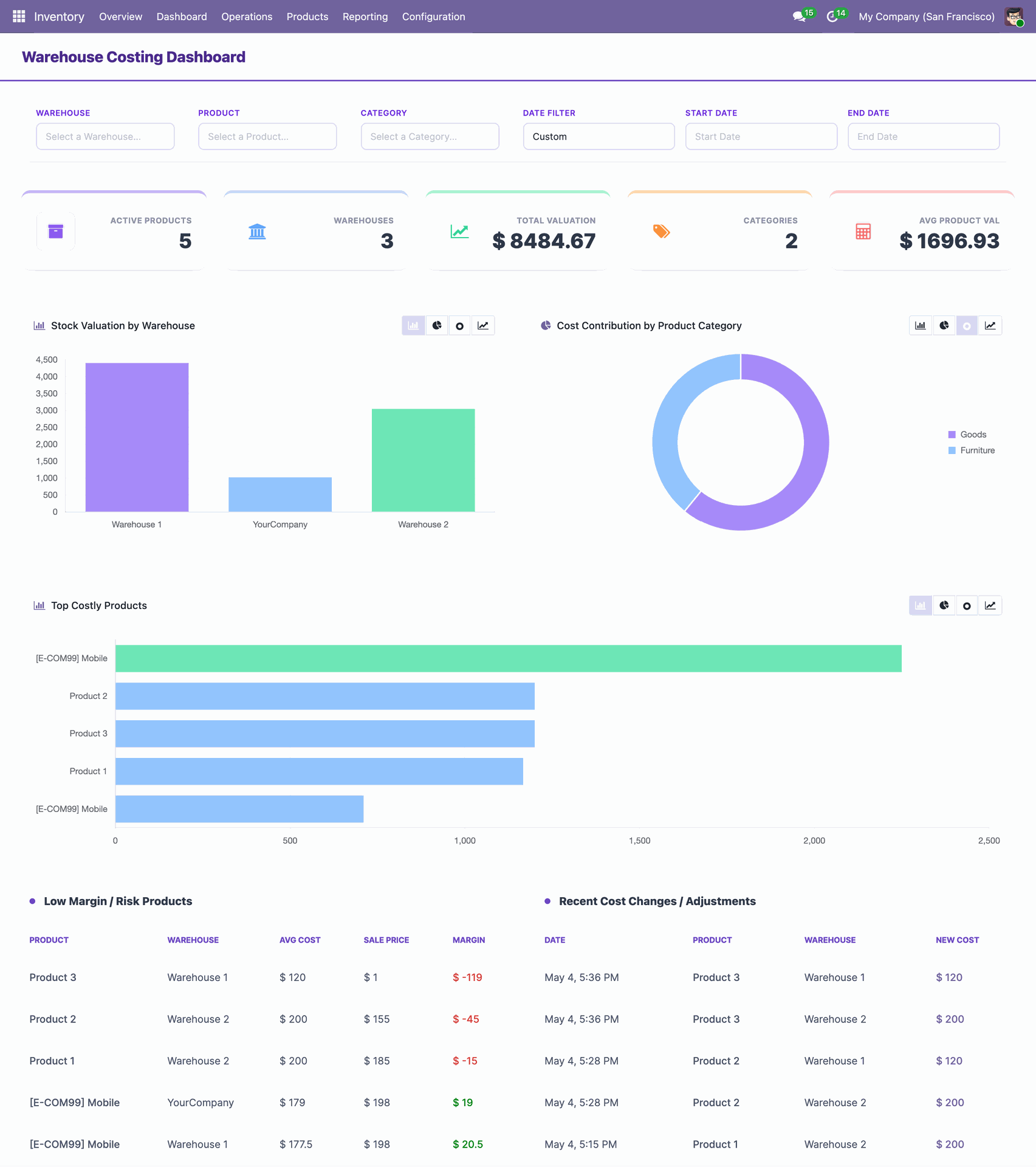Open the Dashboard menu
The height and width of the screenshot is (1167, 1036).
click(x=182, y=16)
